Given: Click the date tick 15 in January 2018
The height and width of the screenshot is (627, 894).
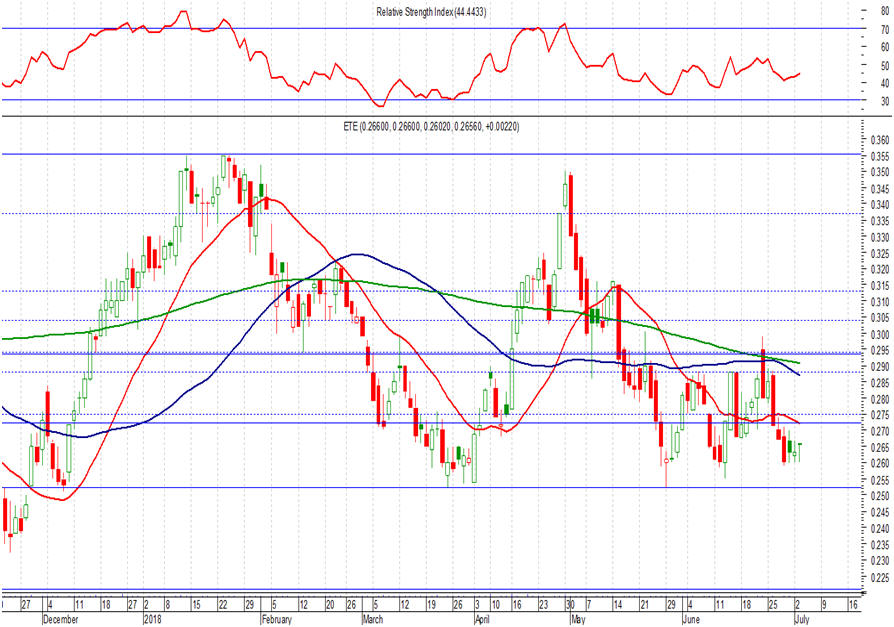Looking at the screenshot, I should pyautogui.click(x=196, y=605).
